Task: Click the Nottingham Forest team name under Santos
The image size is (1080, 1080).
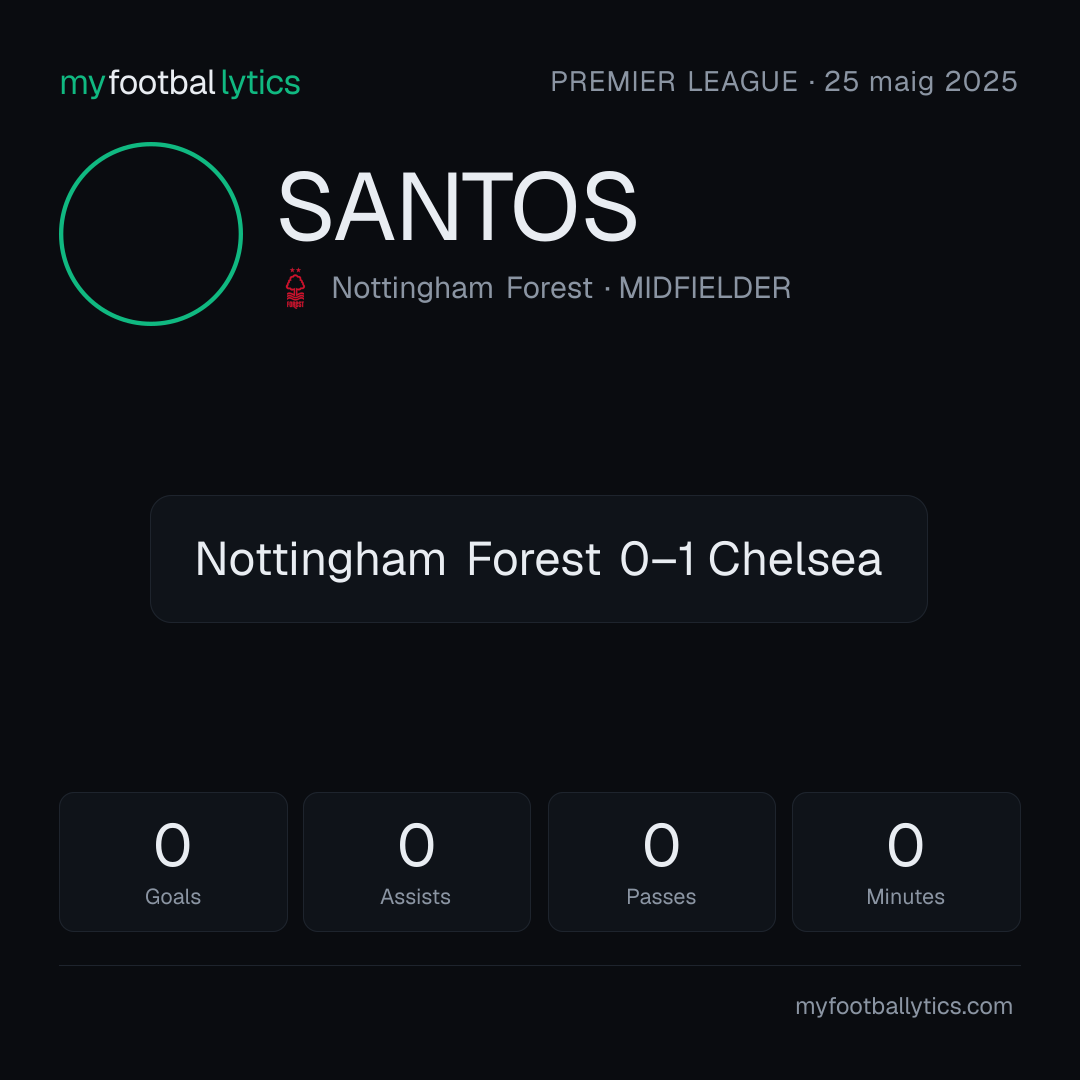Action: [x=462, y=288]
